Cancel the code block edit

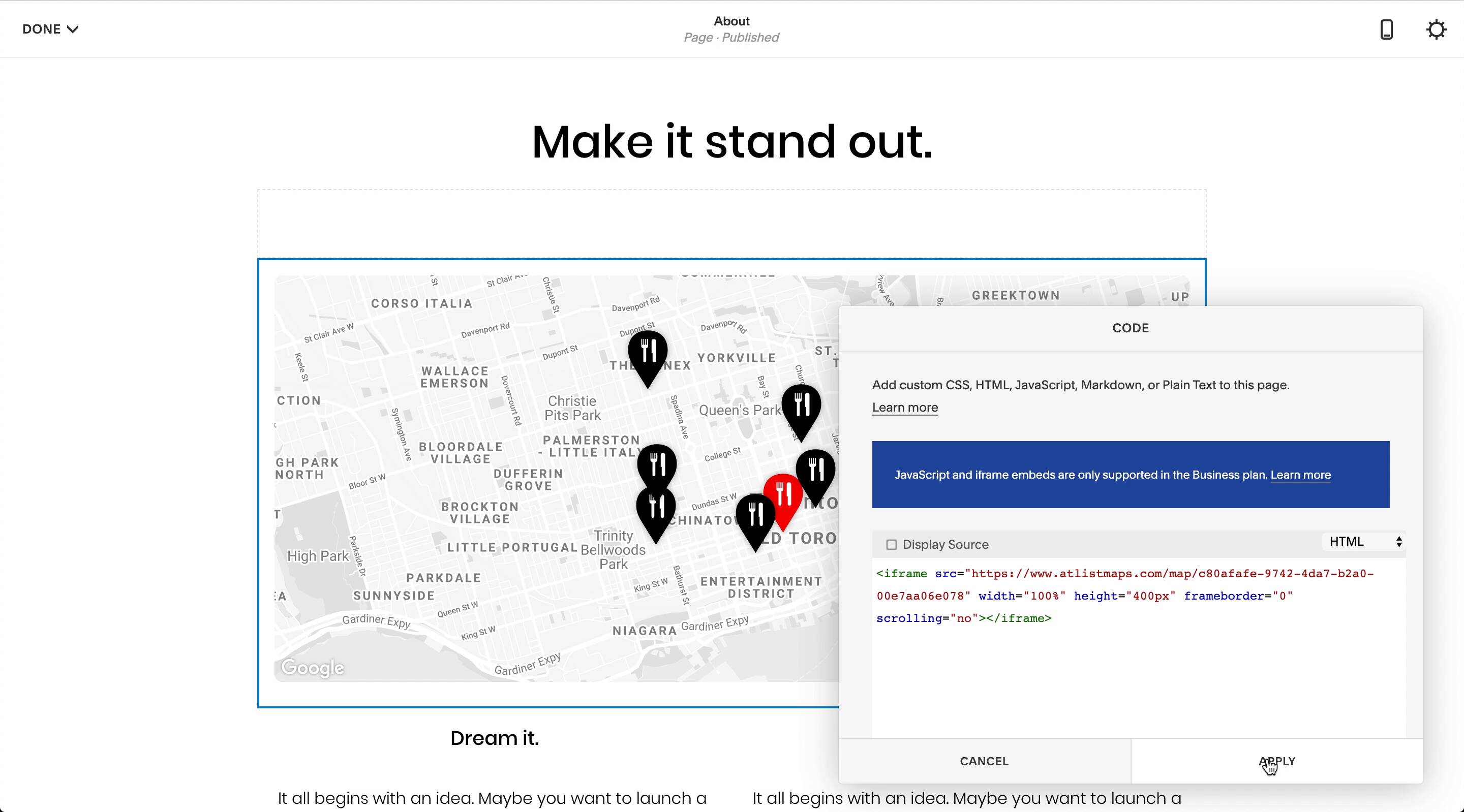(x=984, y=761)
